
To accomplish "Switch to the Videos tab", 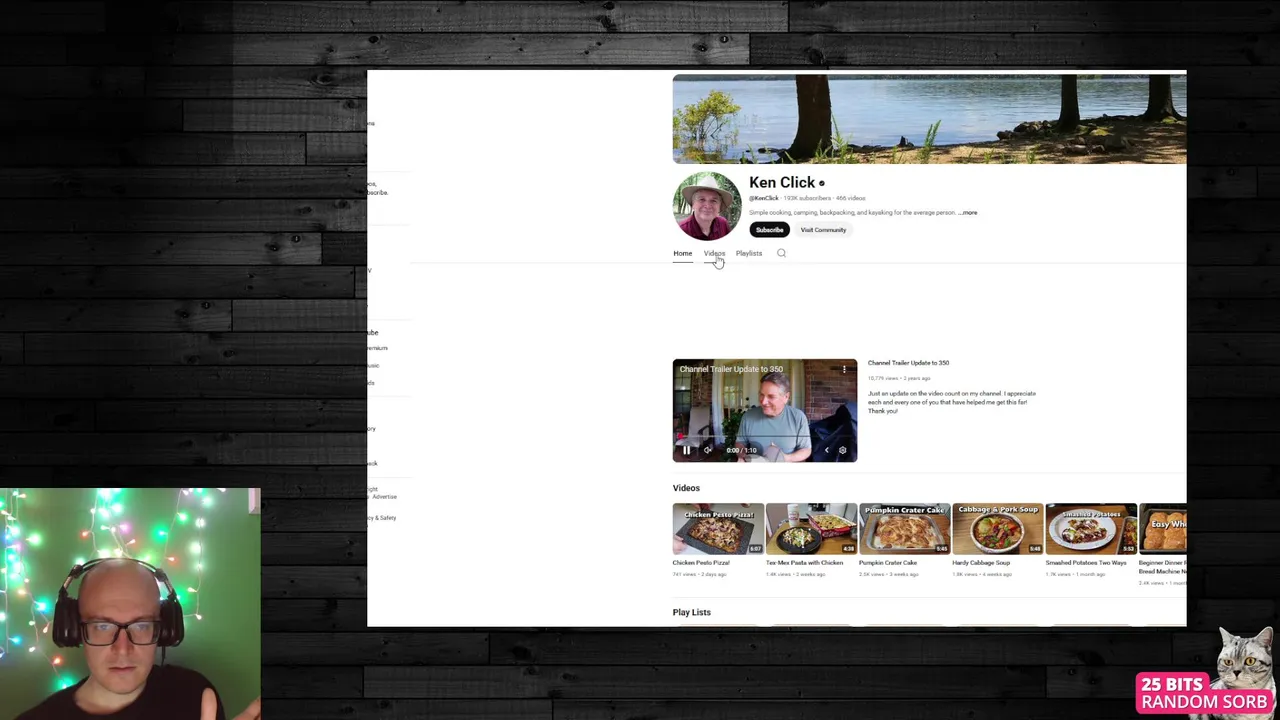I will [x=714, y=253].
